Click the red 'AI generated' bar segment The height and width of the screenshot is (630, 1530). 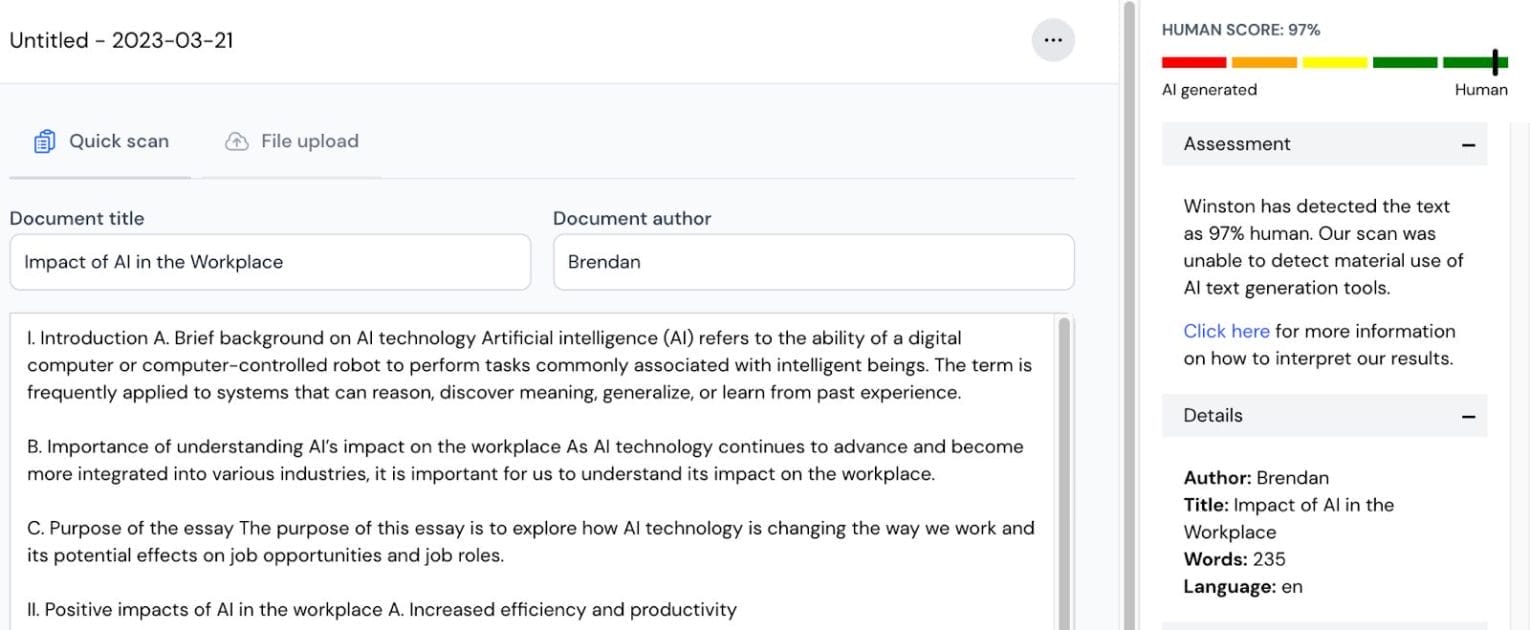[x=1193, y=62]
